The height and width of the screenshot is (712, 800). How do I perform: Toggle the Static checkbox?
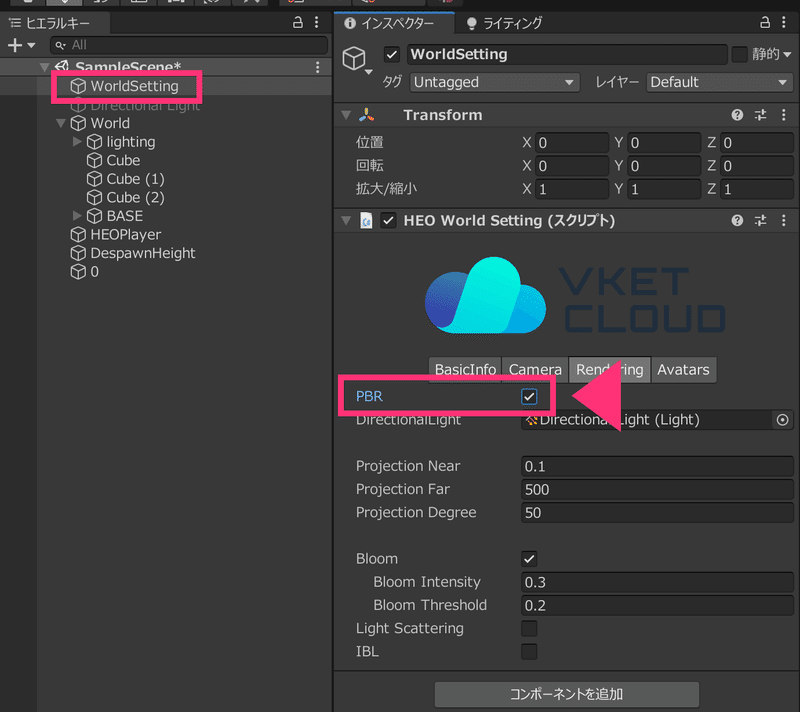tap(739, 54)
